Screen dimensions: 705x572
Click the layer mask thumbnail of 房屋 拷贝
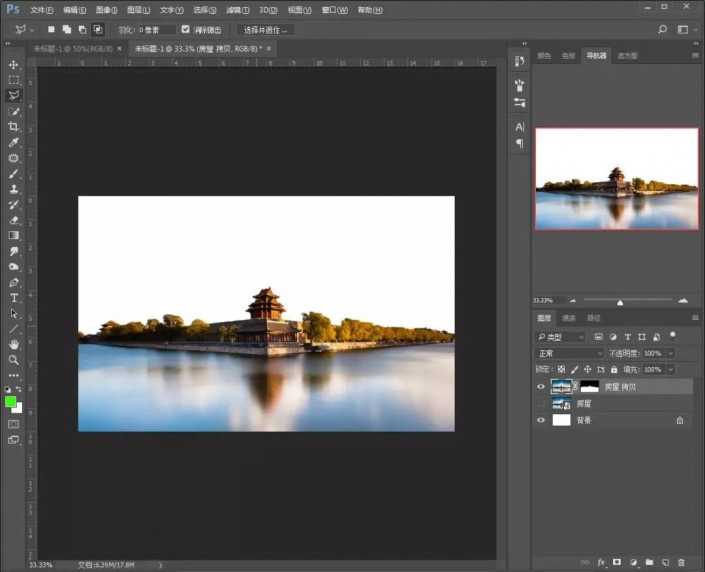591,386
